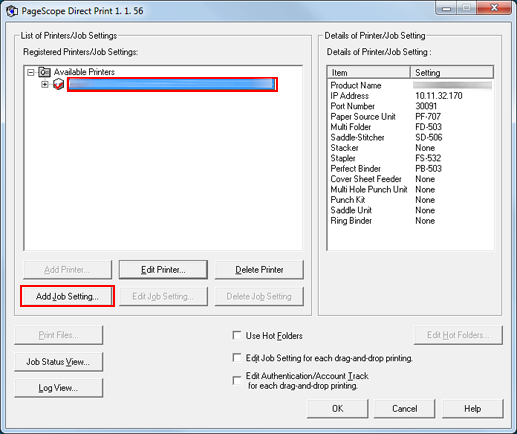This screenshot has width=517, height=434.
Task: Select the Multi Hole Punch Unit row
Action: click(x=411, y=189)
